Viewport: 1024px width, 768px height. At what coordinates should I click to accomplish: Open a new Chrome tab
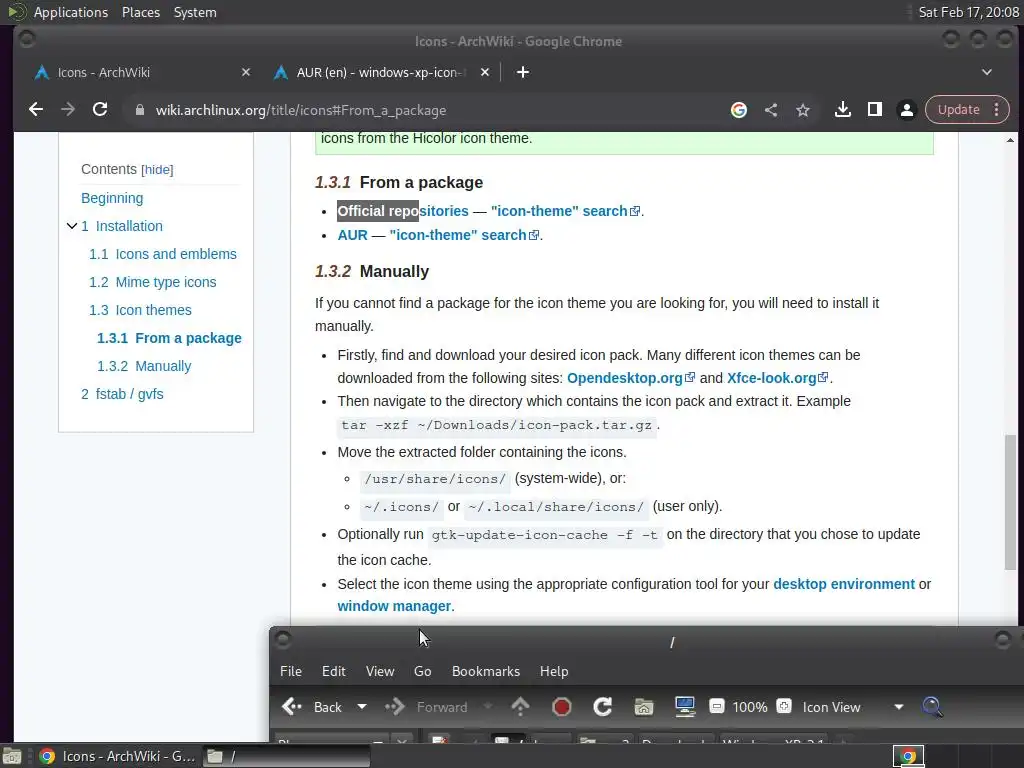[522, 72]
